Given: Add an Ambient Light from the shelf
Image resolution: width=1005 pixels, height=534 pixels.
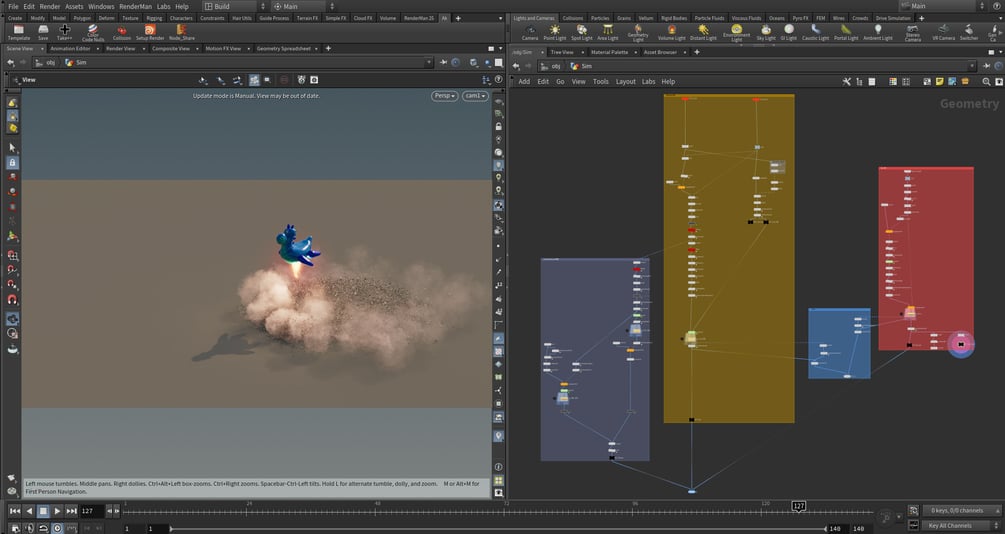Looking at the screenshot, I should 877,33.
